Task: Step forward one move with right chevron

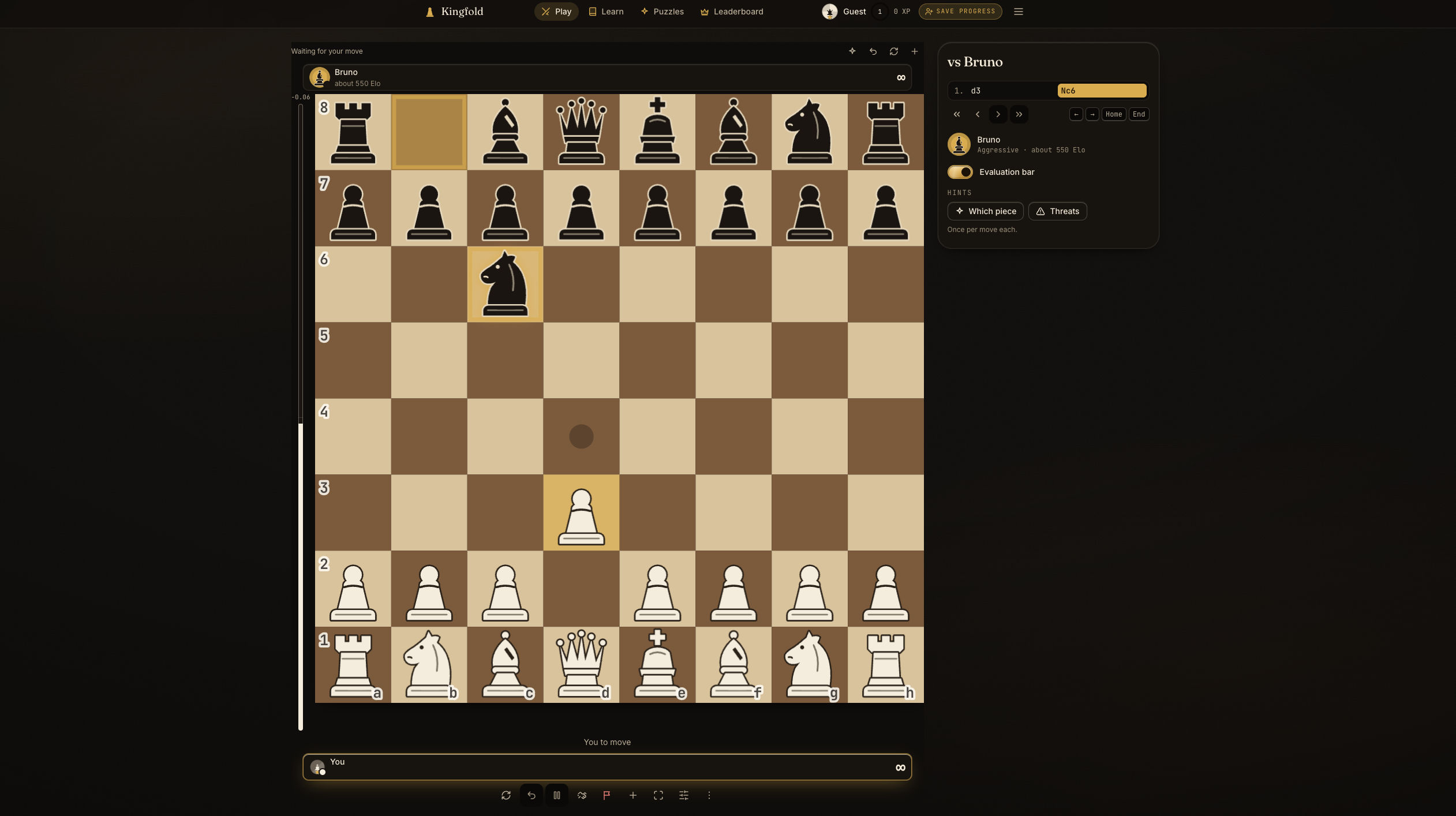Action: tap(998, 114)
